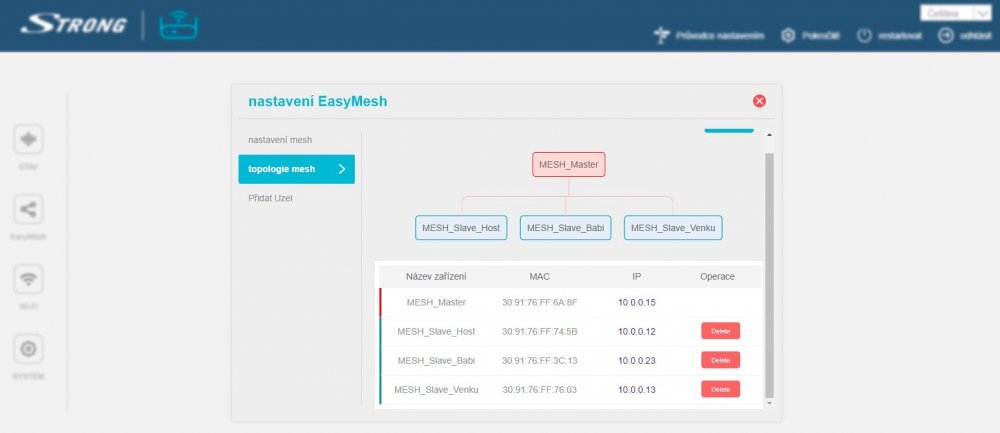Open the SYSTÉM sidebar gear icon
Screen dimensions: 1000x433
(28, 349)
